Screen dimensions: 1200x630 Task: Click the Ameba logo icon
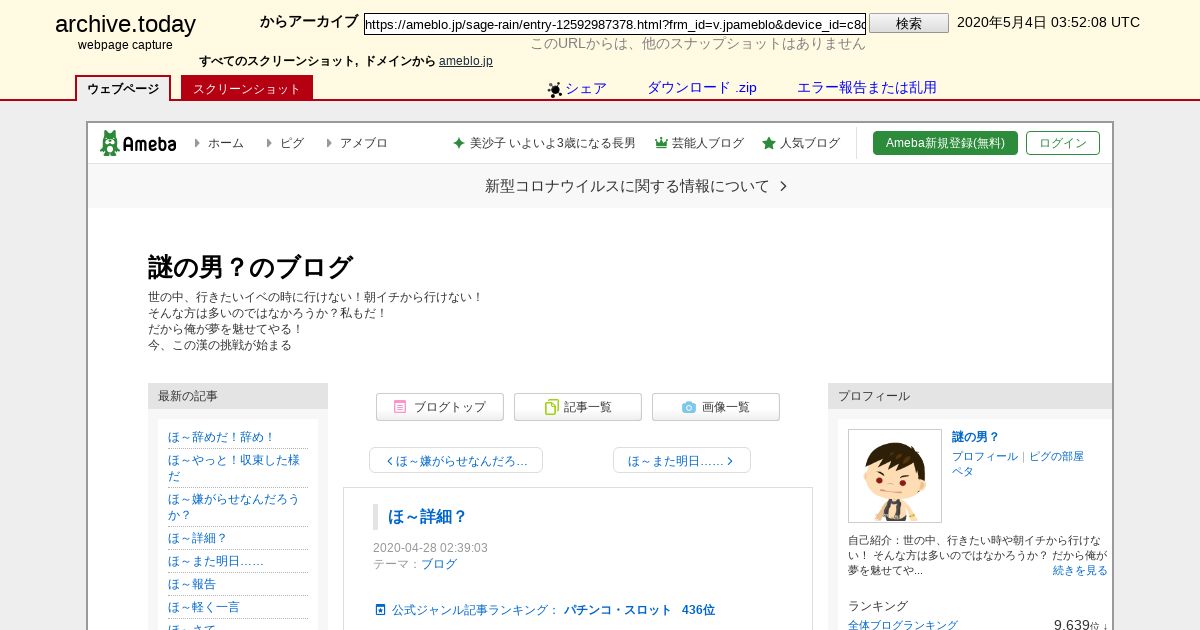[138, 143]
